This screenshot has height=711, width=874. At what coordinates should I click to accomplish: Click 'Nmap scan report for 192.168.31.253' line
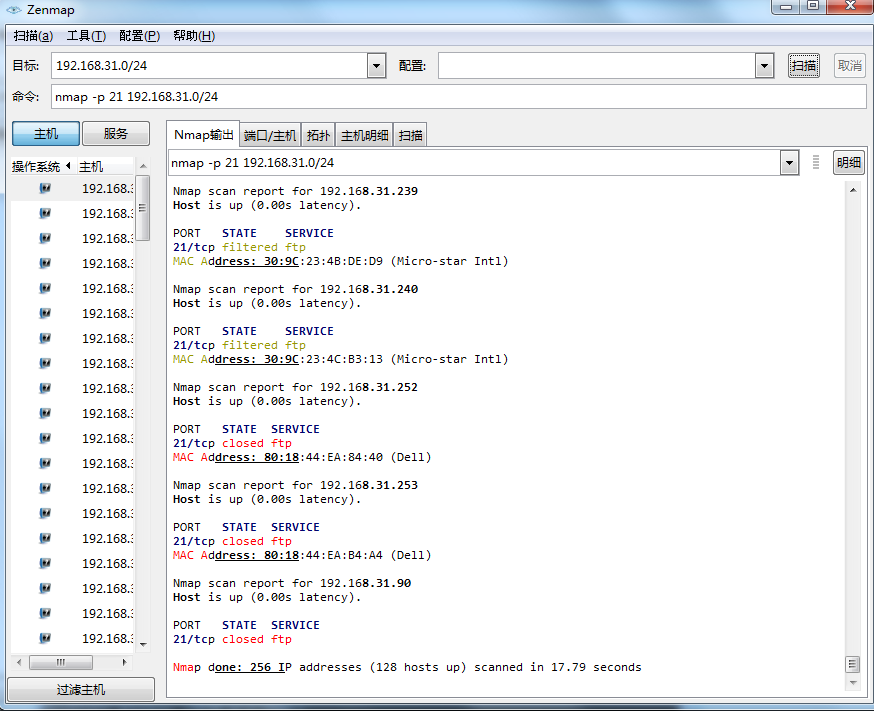(295, 485)
